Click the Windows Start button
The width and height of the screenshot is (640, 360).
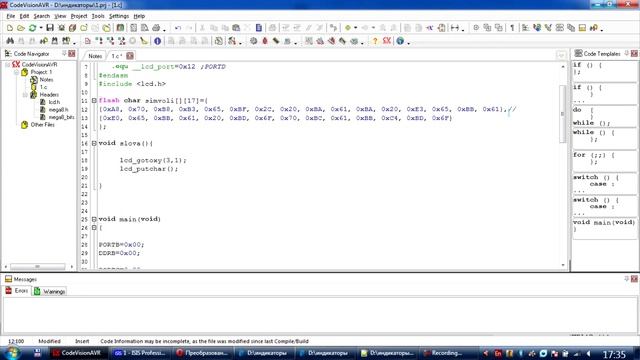[x=11, y=353]
